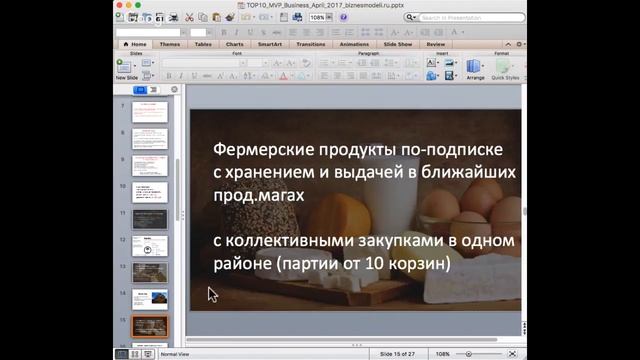
Task: Click the Undo icon in top toolbar
Action: click(247, 17)
